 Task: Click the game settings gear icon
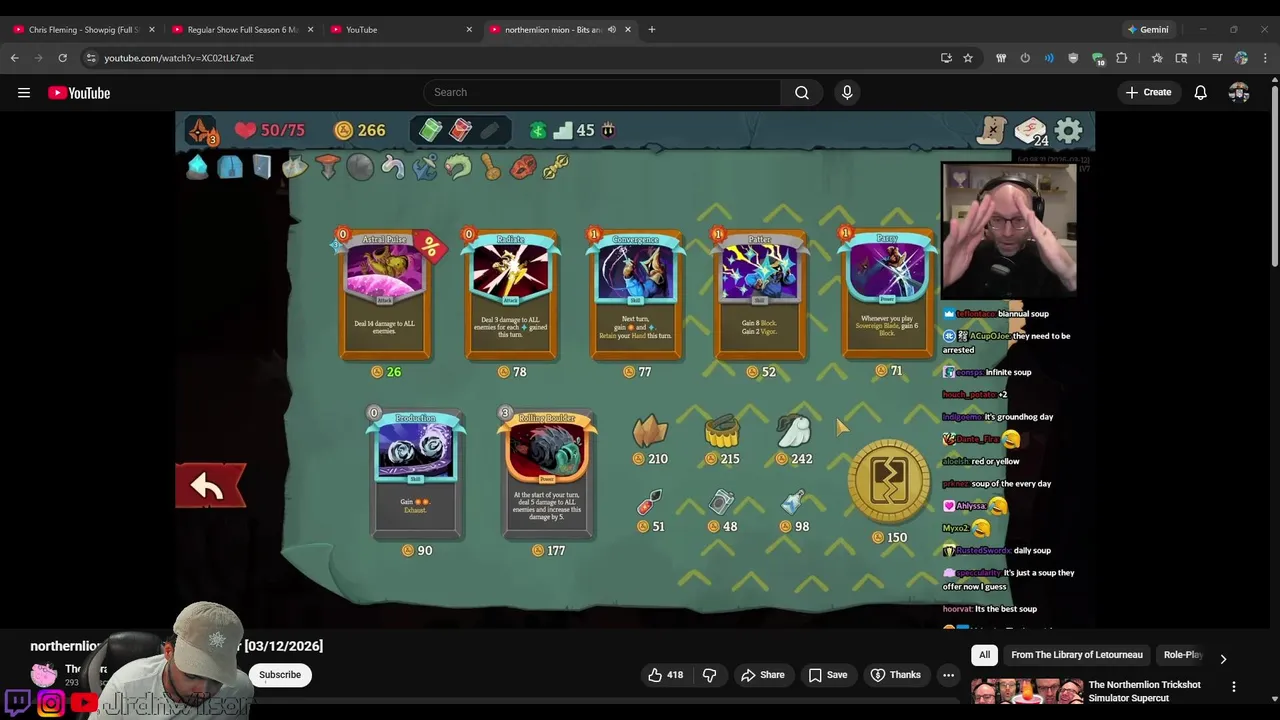[1068, 130]
